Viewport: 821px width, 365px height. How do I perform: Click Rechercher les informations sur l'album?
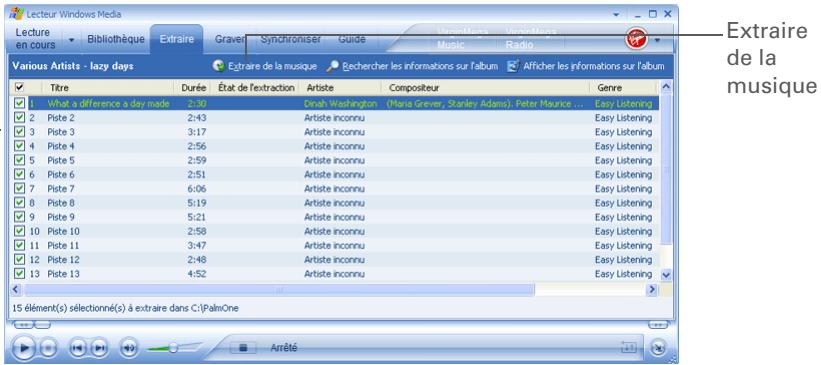click(420, 66)
